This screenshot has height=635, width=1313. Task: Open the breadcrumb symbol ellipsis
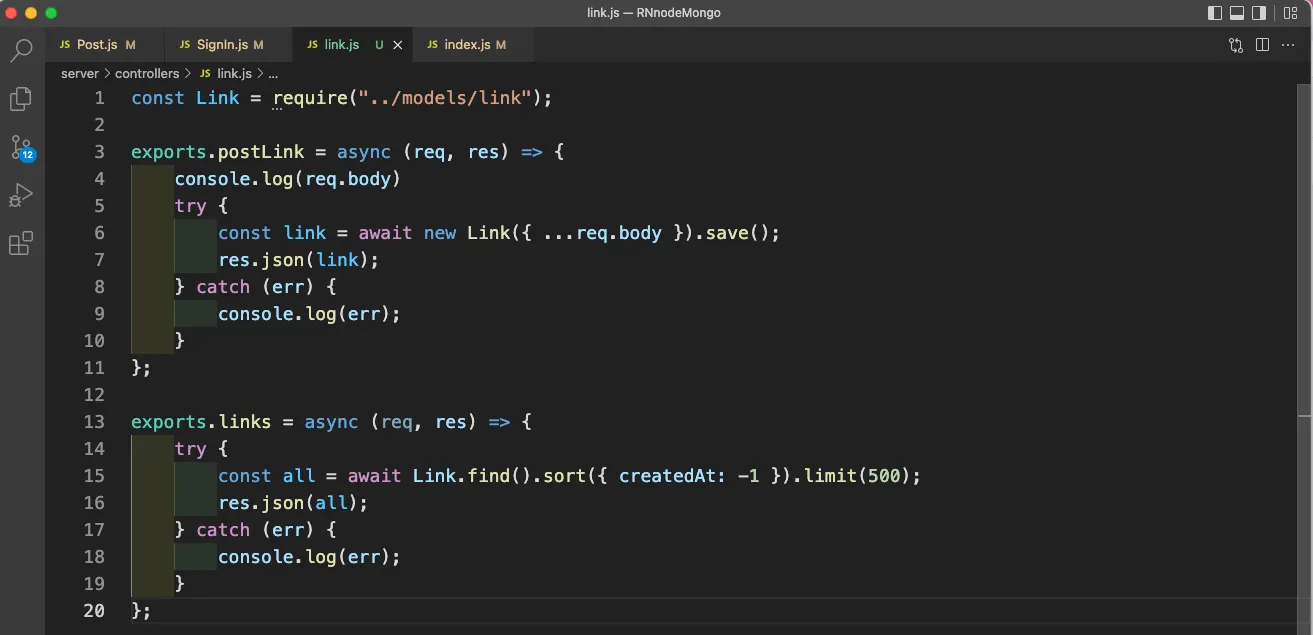(x=273, y=74)
